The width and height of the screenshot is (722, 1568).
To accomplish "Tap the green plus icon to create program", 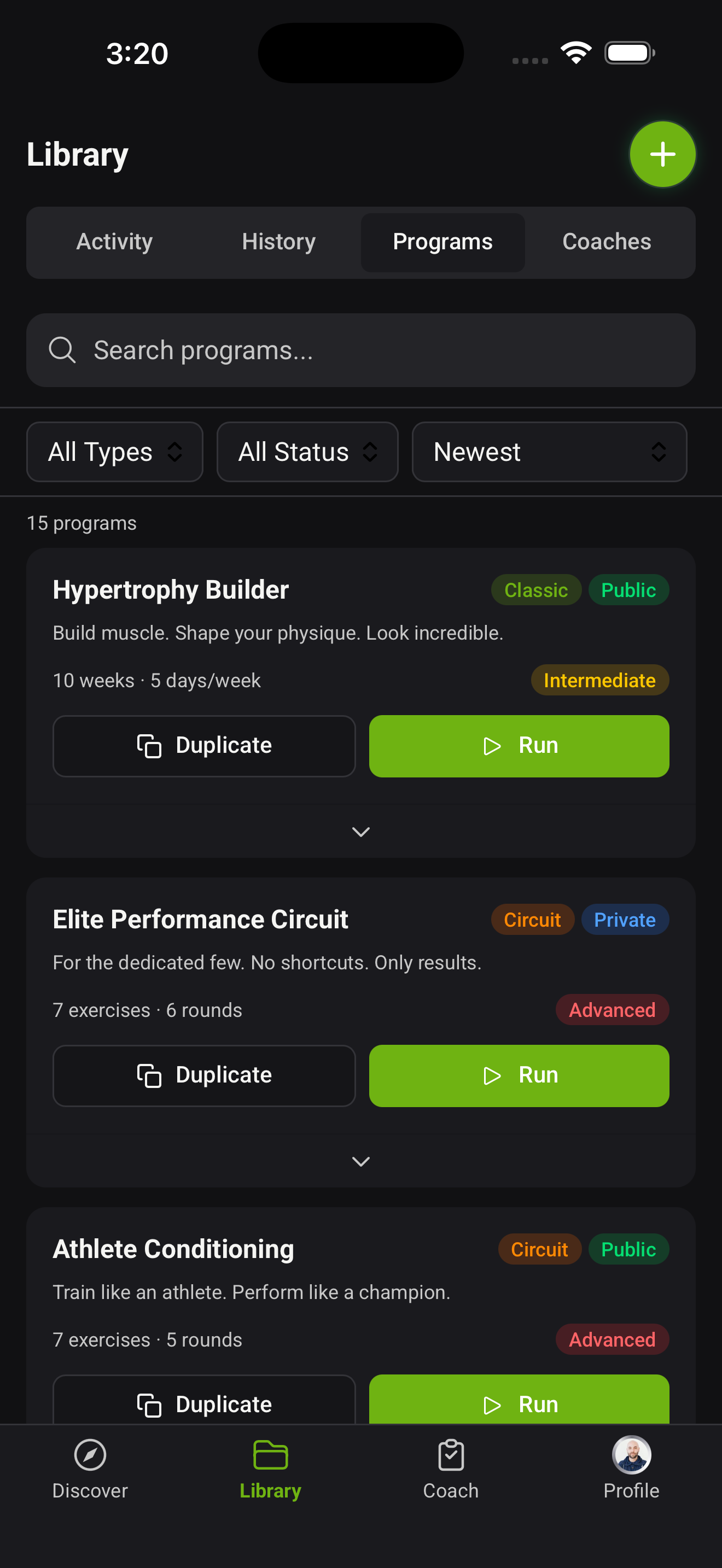I will (x=662, y=154).
